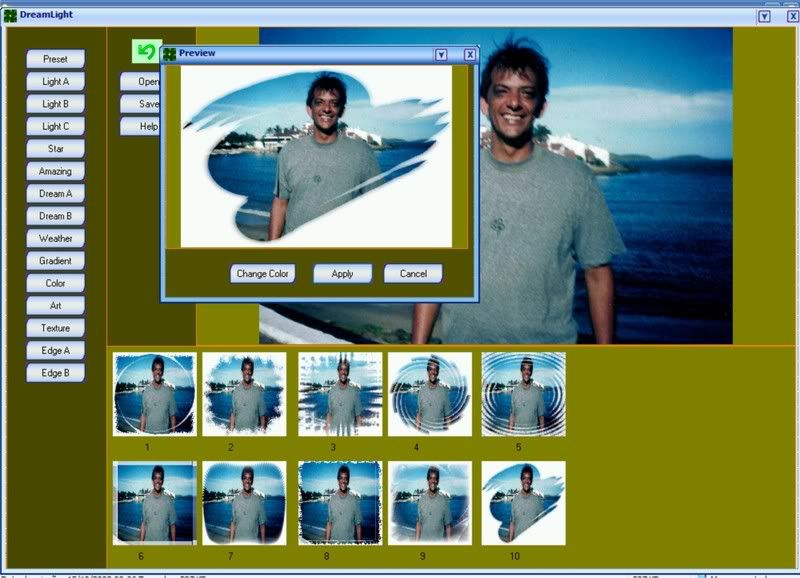The width and height of the screenshot is (800, 578).
Task: Switch to the Gradient effects
Action: (x=56, y=261)
